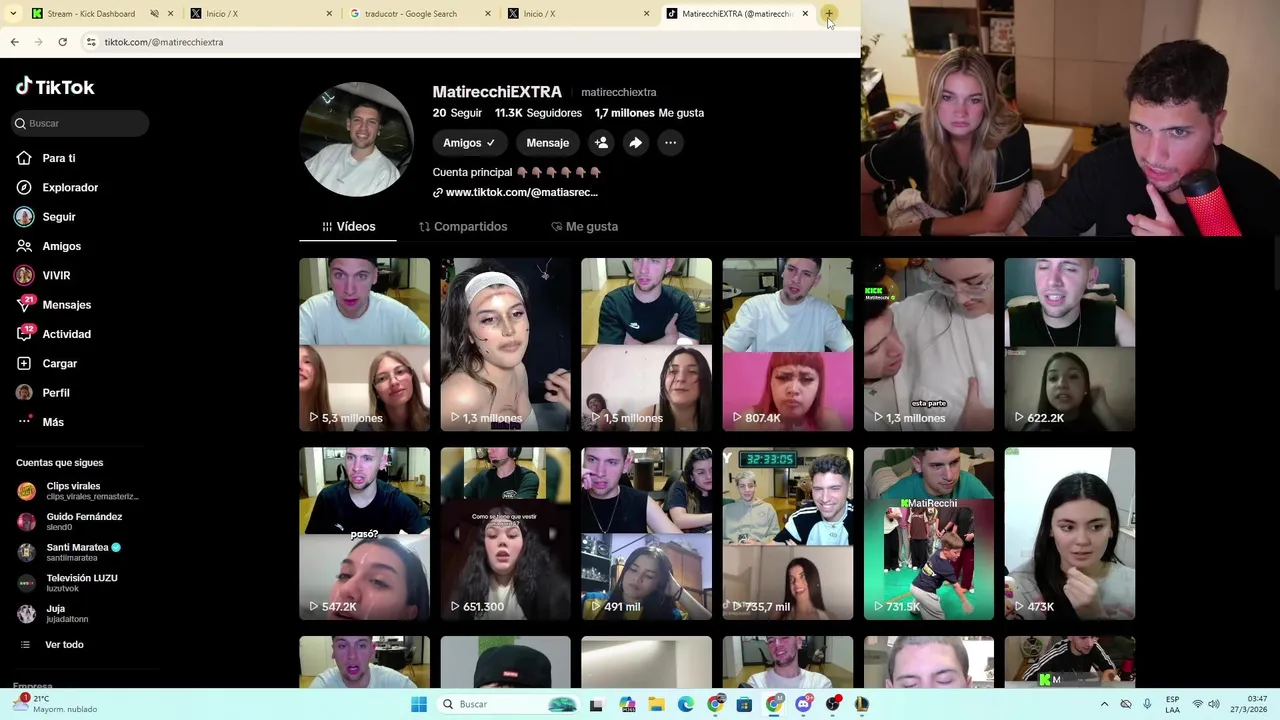The height and width of the screenshot is (720, 1280).
Task: Open the MatirecchiEXTRA profile picture
Action: tap(357, 139)
